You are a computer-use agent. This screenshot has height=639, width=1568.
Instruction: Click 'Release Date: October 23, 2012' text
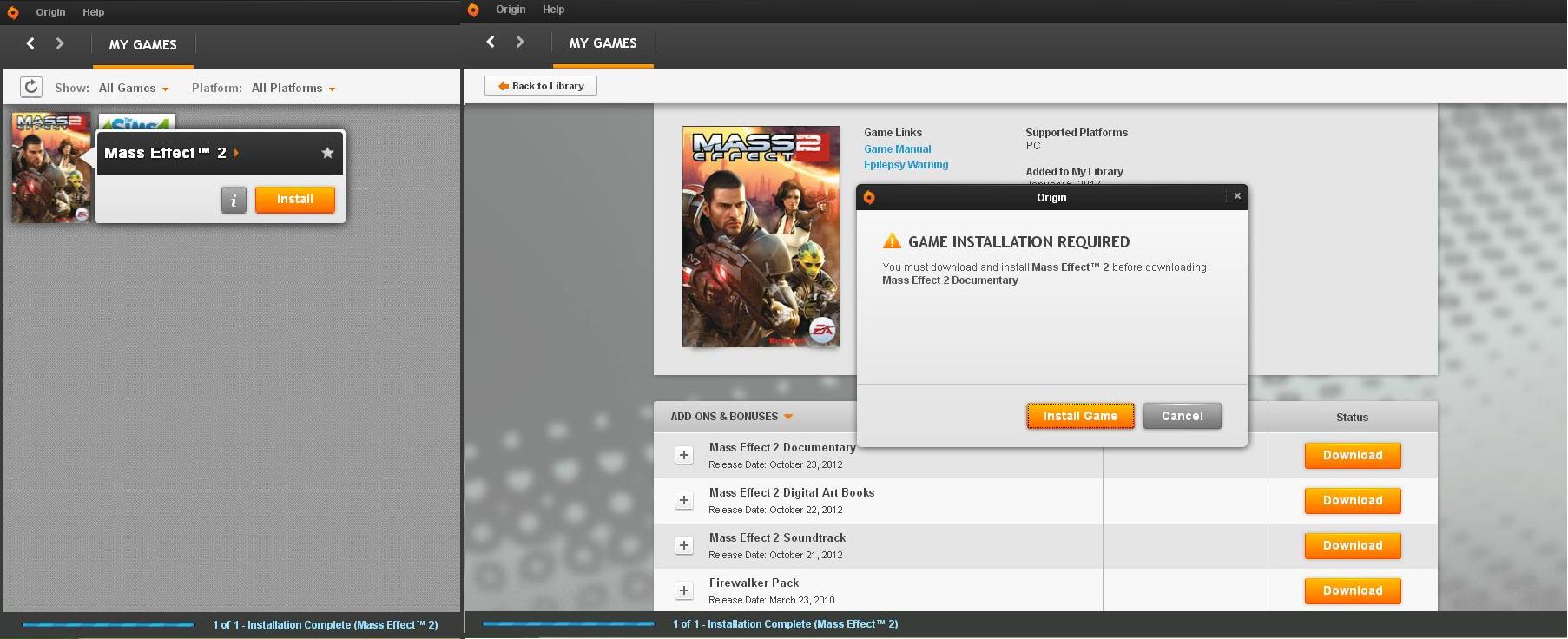click(x=775, y=464)
